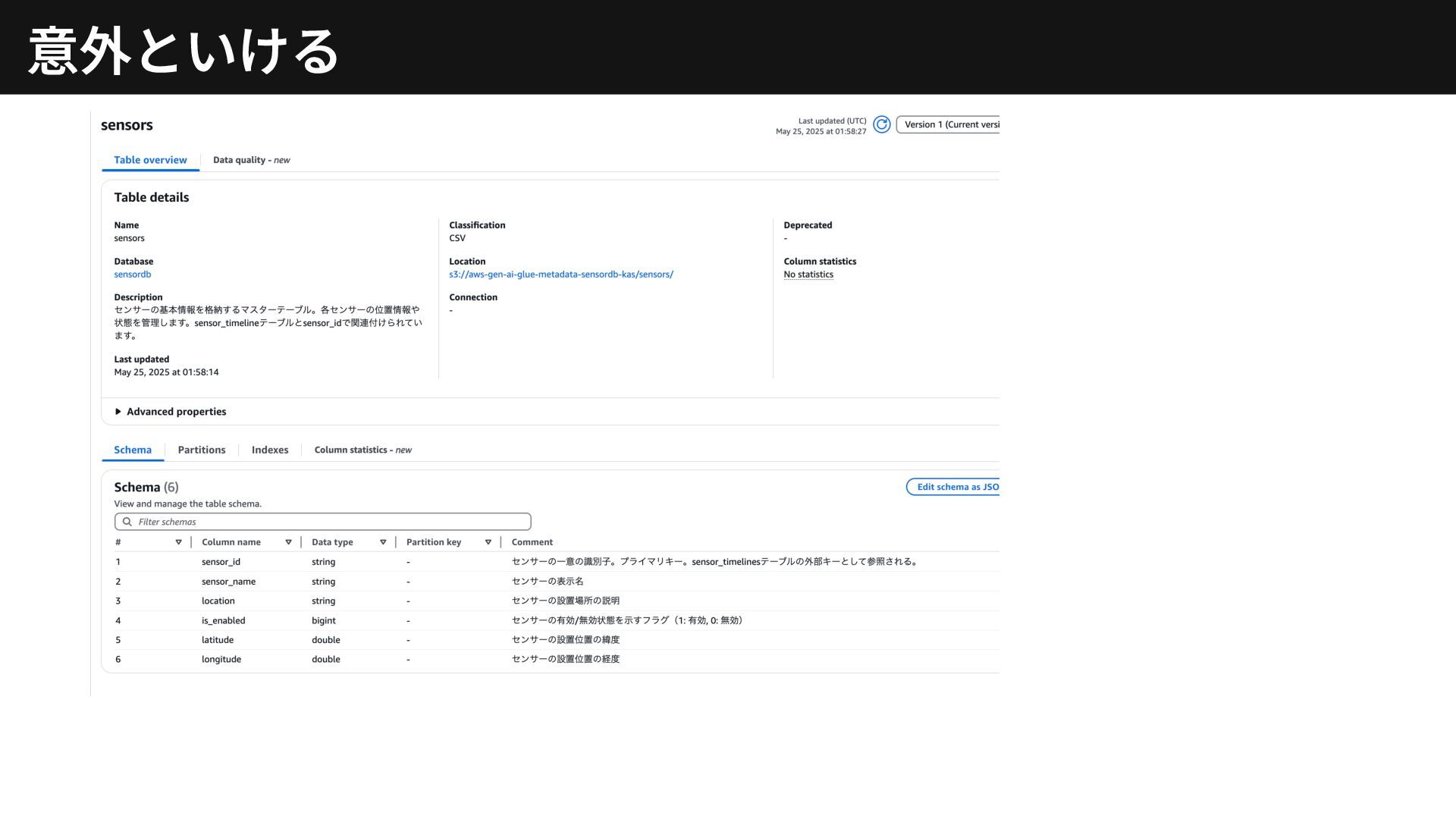
Task: Open the S3 location link
Action: click(x=560, y=275)
